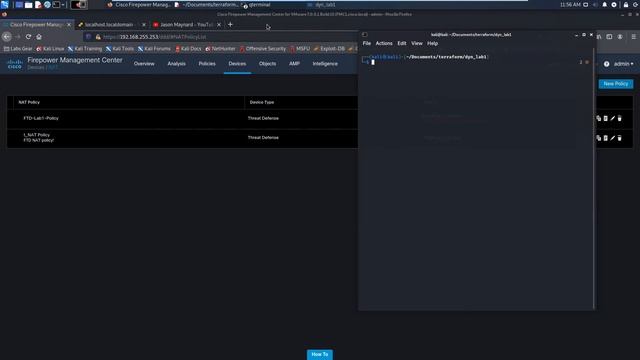Image resolution: width=640 pixels, height=360 pixels.
Task: Select Cisco Firepower task in top panel
Action: point(139,5)
